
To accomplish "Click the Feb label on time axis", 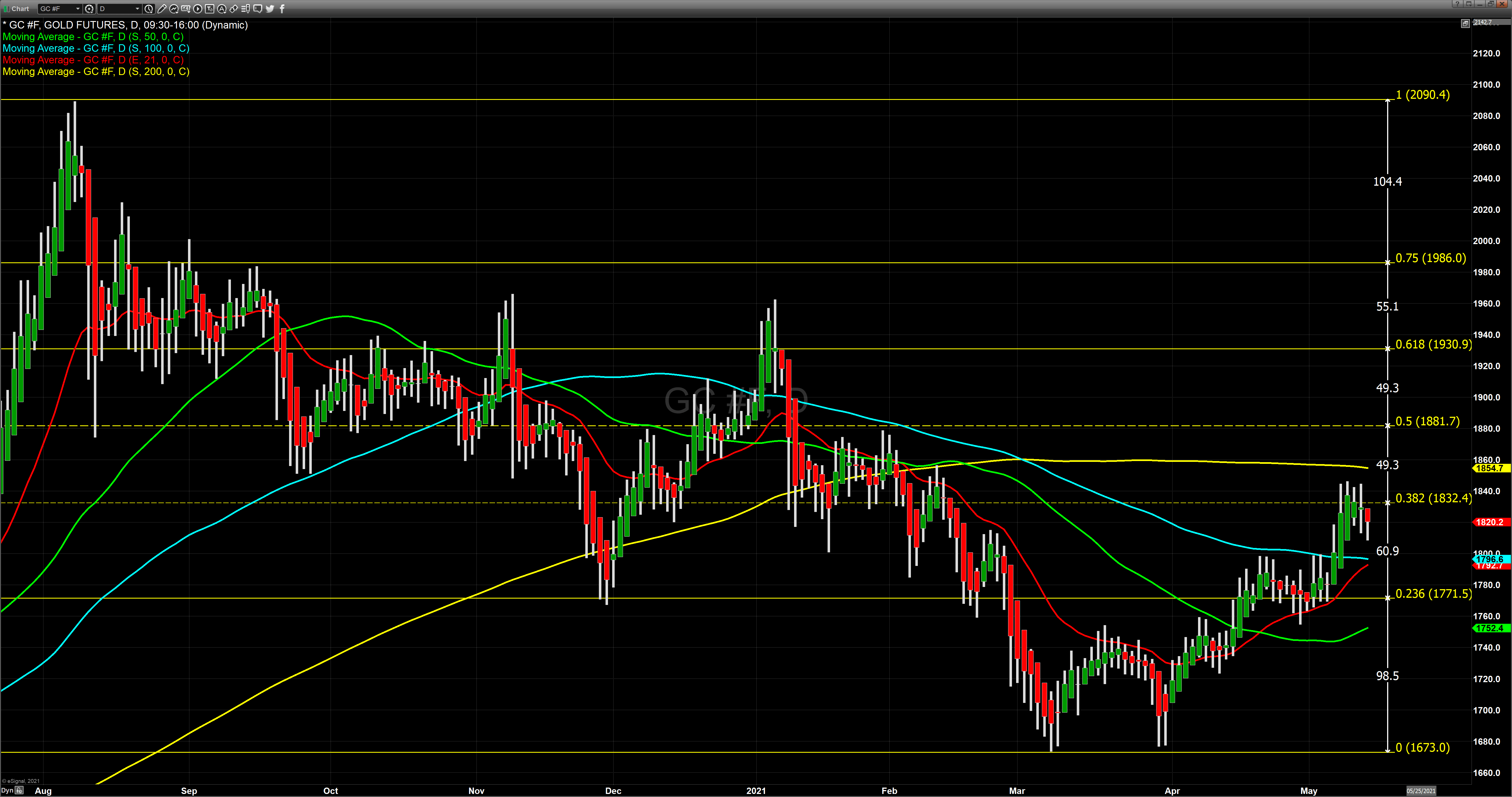I will (889, 791).
